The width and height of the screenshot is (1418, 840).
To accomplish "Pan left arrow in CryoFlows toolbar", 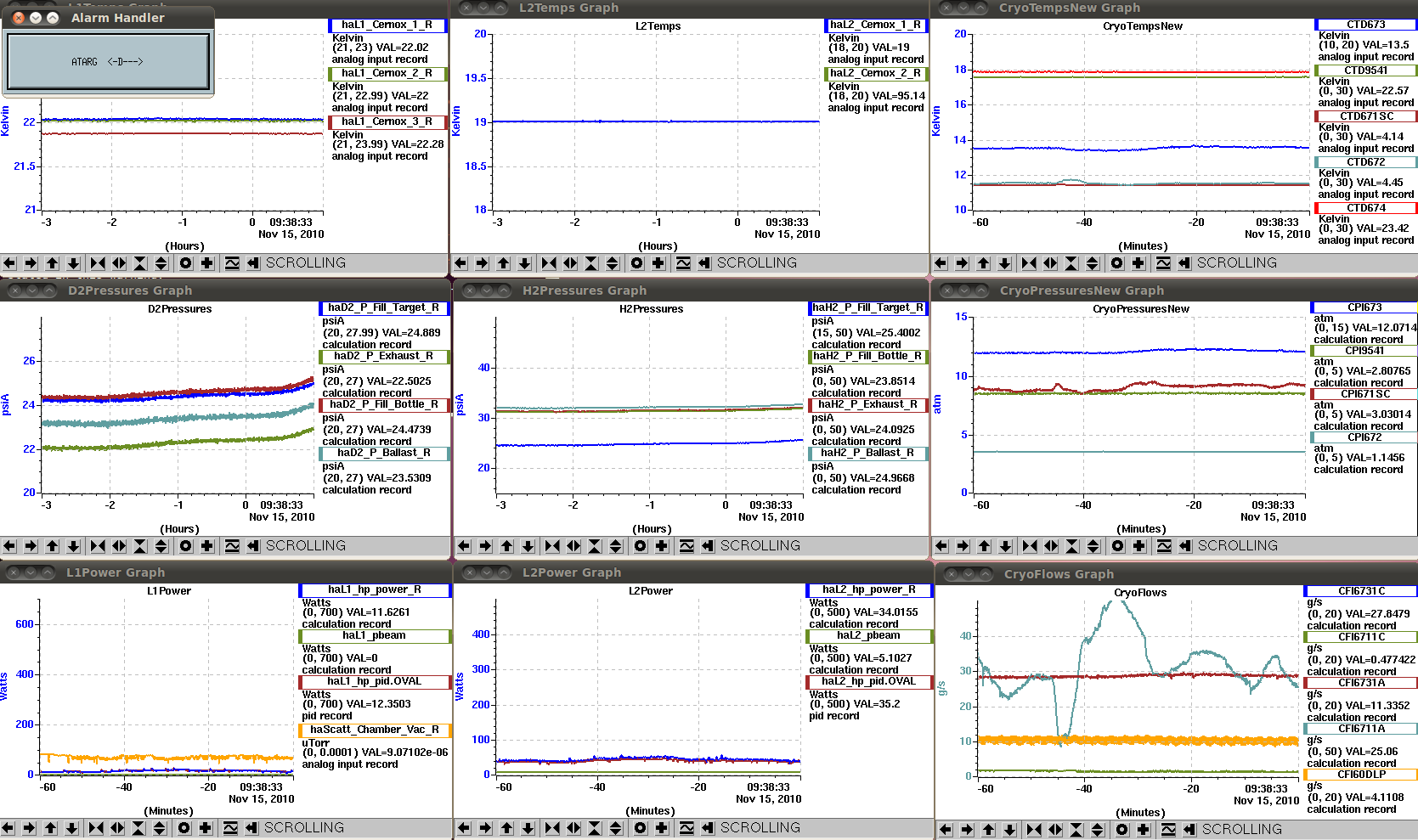I will coord(946,830).
